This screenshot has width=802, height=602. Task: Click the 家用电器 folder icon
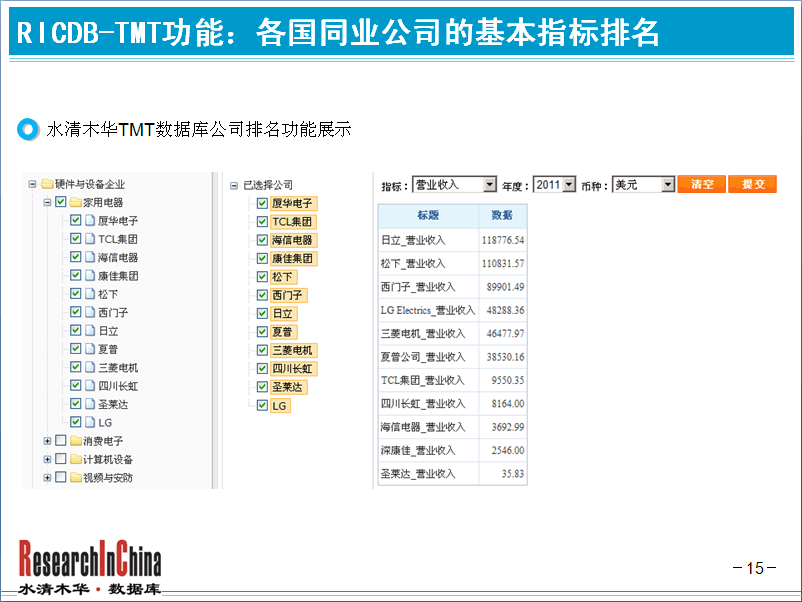(76, 202)
